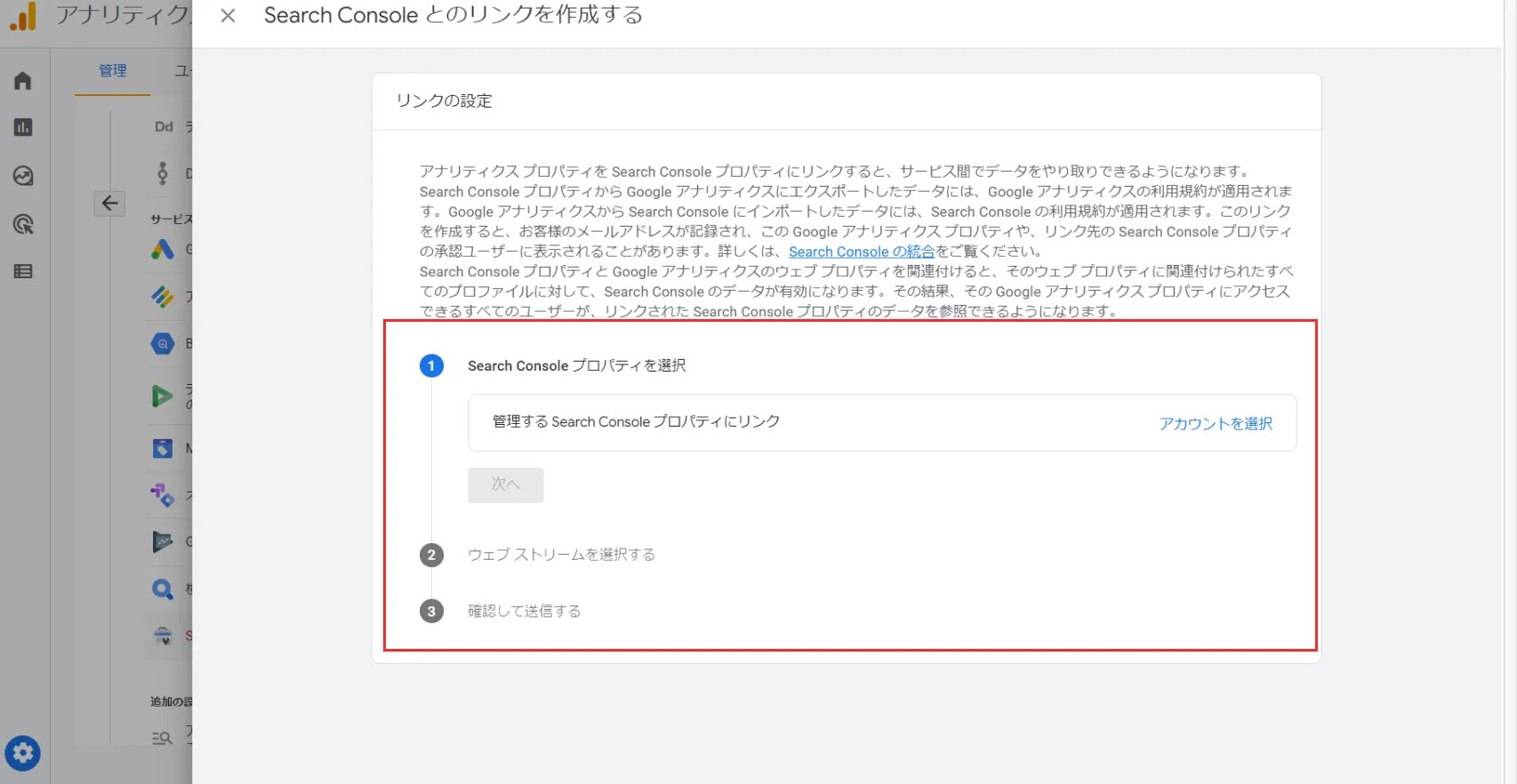Screen dimensions: 1517x784
Task: Click the disabled 次へ button
Action: point(506,484)
